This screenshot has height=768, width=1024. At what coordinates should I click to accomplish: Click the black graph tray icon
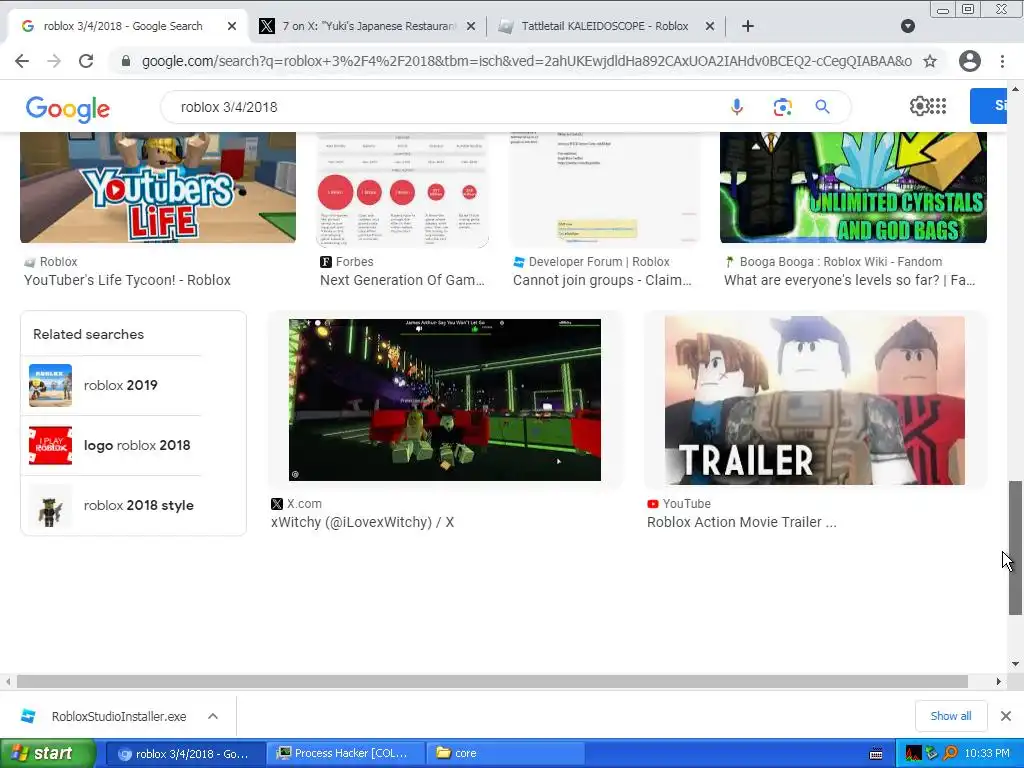pyautogui.click(x=914, y=754)
